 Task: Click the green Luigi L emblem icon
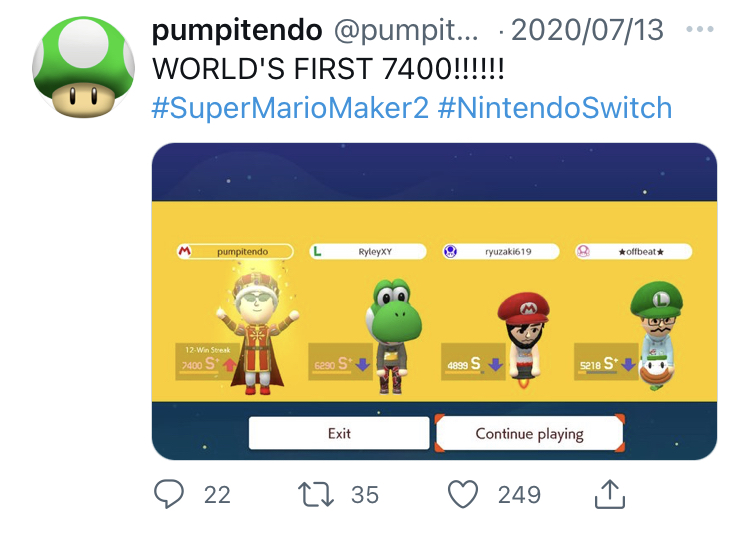point(318,252)
